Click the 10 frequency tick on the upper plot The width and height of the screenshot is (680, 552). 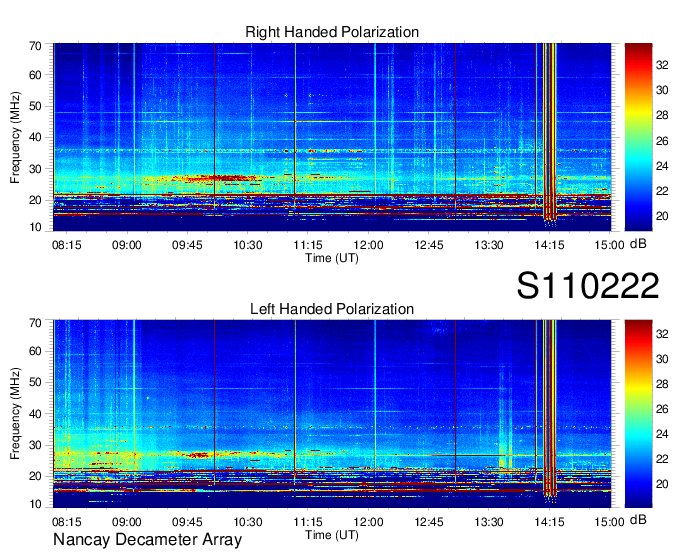36,227
